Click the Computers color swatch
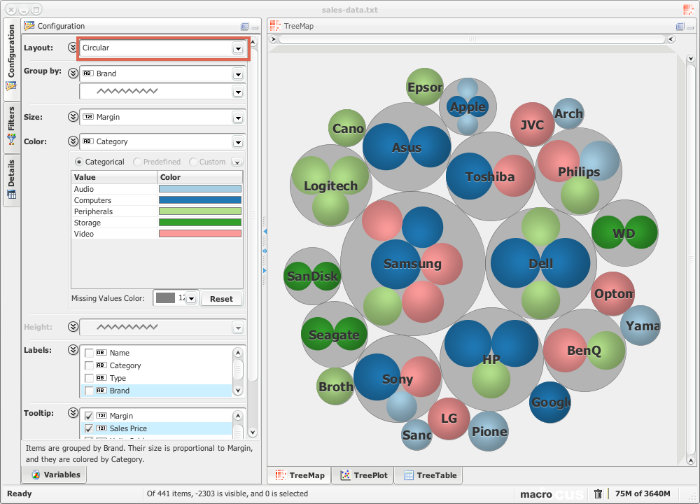Screen dimensions: 700x504 pos(200,200)
